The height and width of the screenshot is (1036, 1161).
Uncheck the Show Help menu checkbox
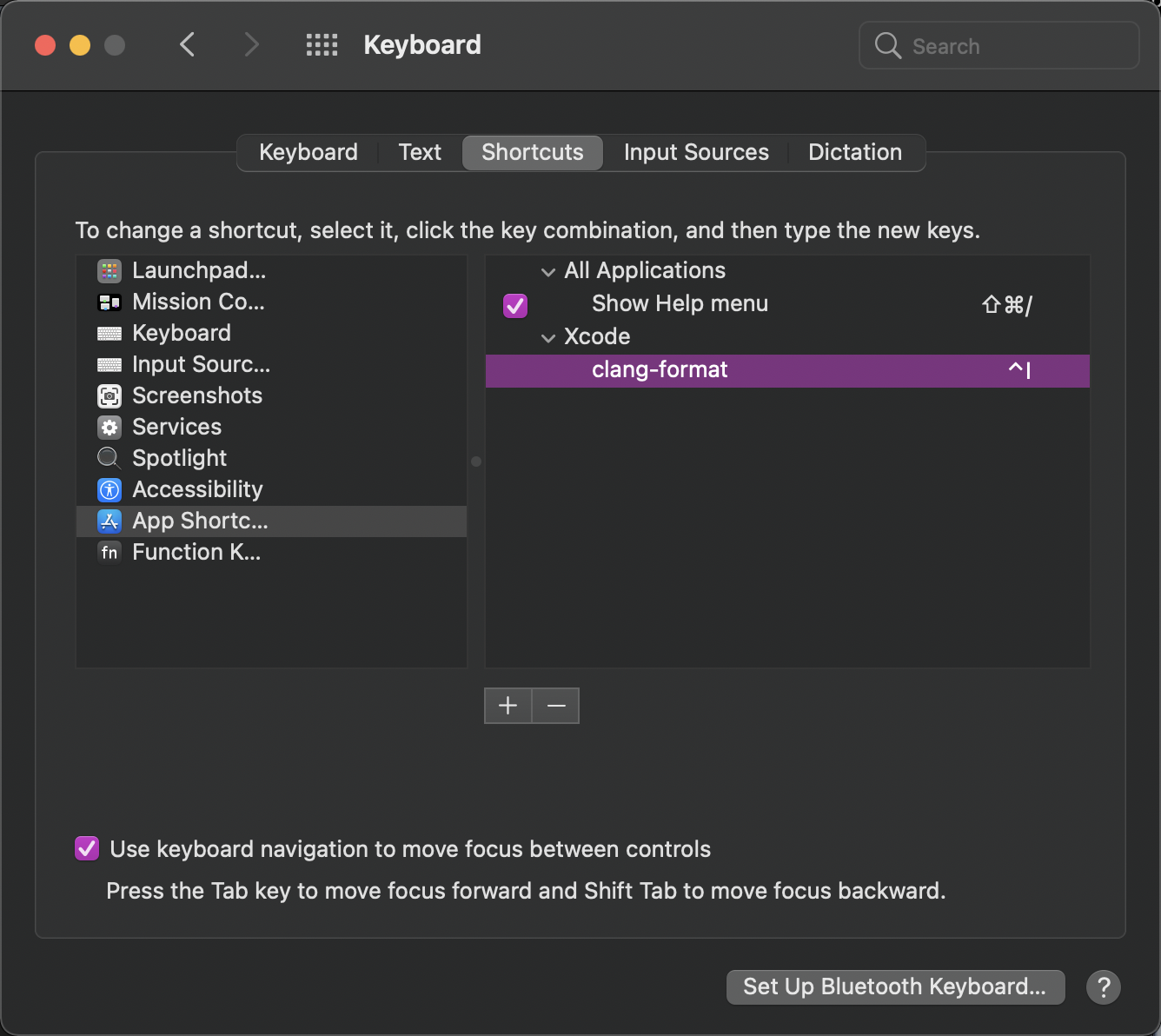(515, 305)
